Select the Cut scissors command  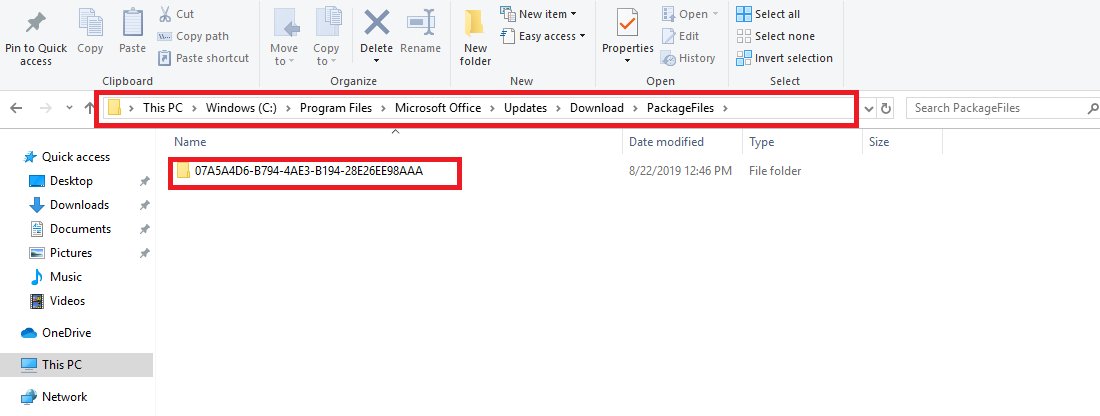(x=176, y=14)
